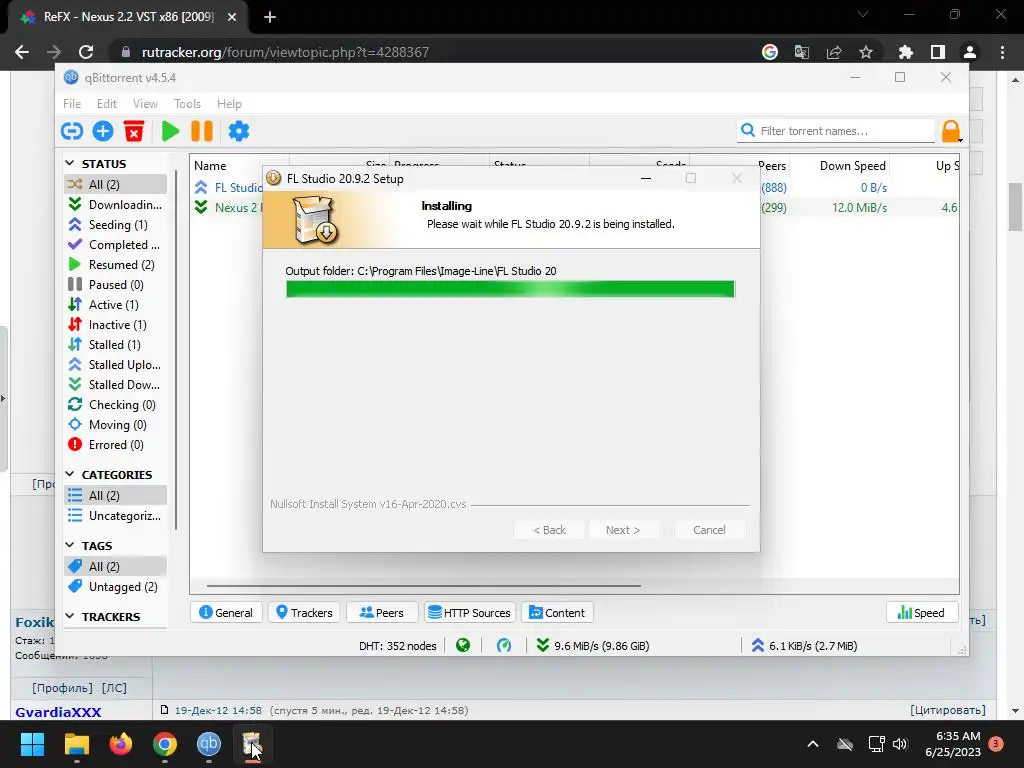
Task: Click the download speed status icon
Action: coord(542,646)
